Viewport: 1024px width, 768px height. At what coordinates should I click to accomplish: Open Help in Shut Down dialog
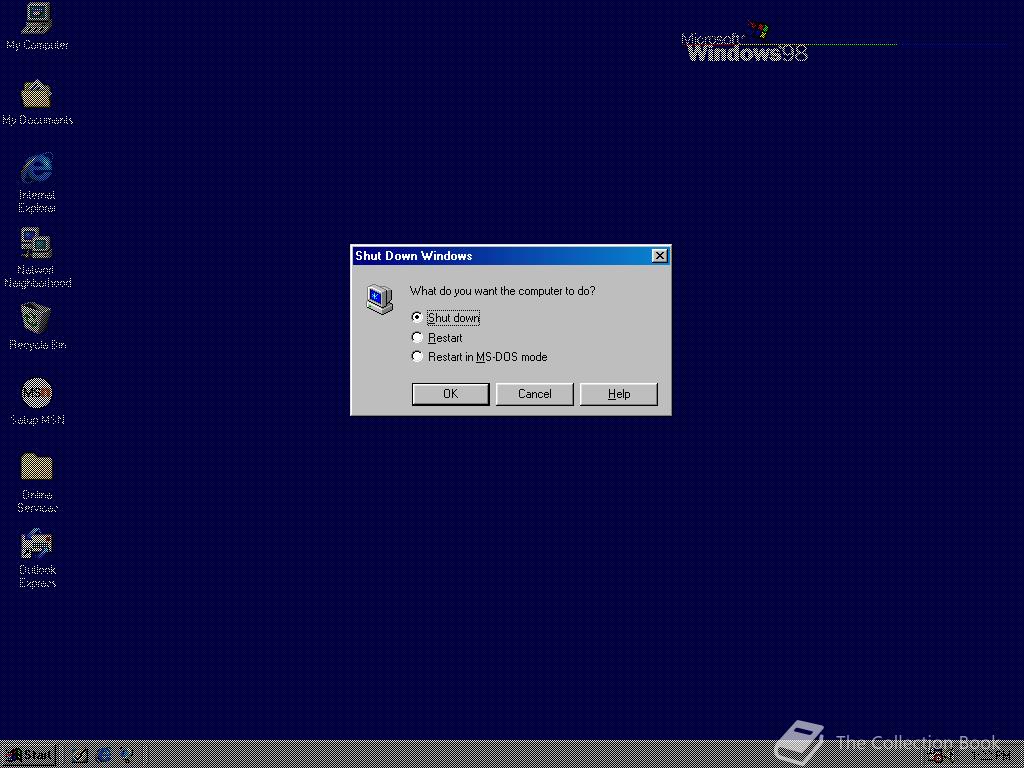point(618,394)
